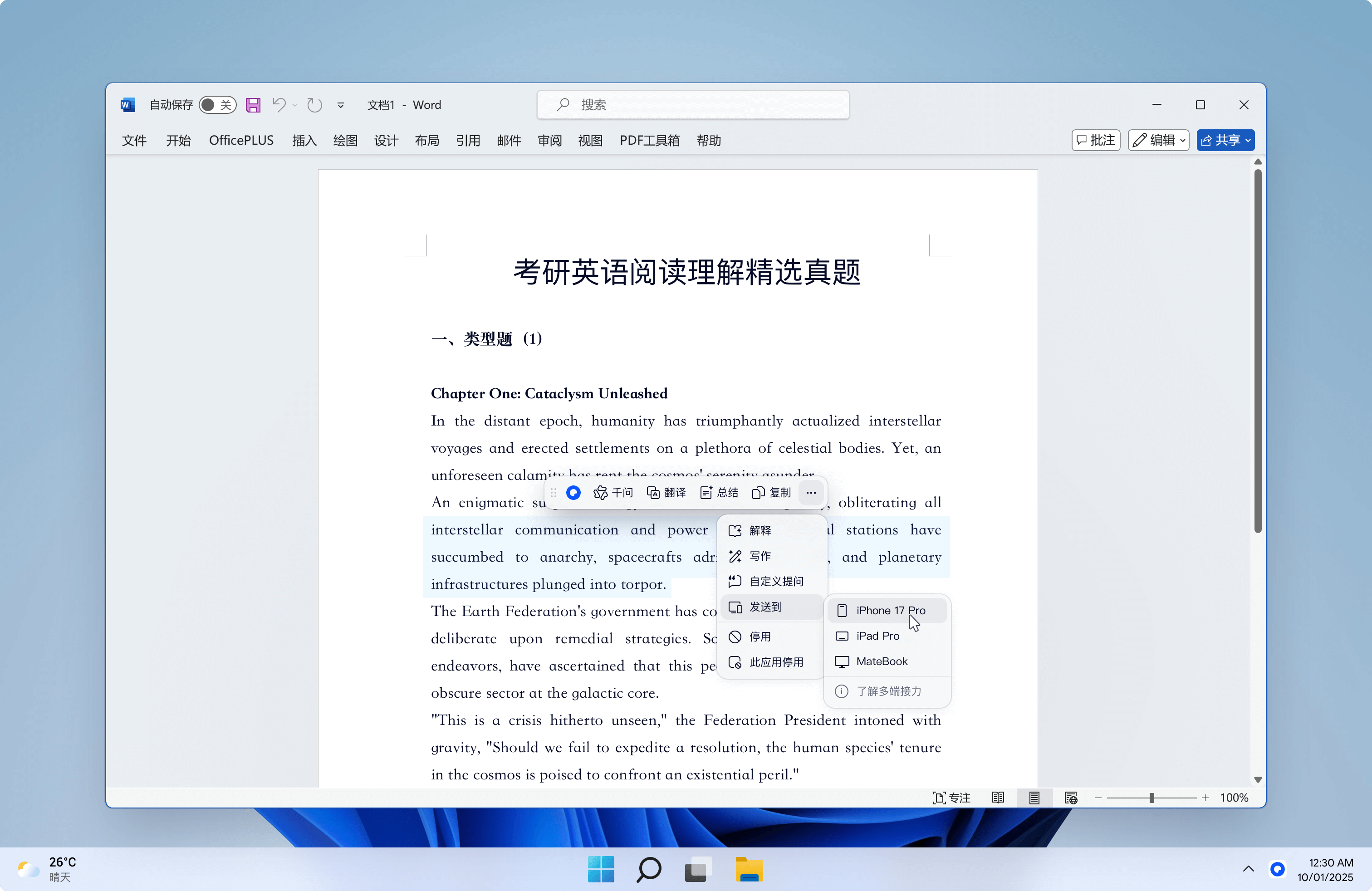Expand the 编辑 editing mode dropdown
Viewport: 1372px width, 891px height.
(1159, 140)
